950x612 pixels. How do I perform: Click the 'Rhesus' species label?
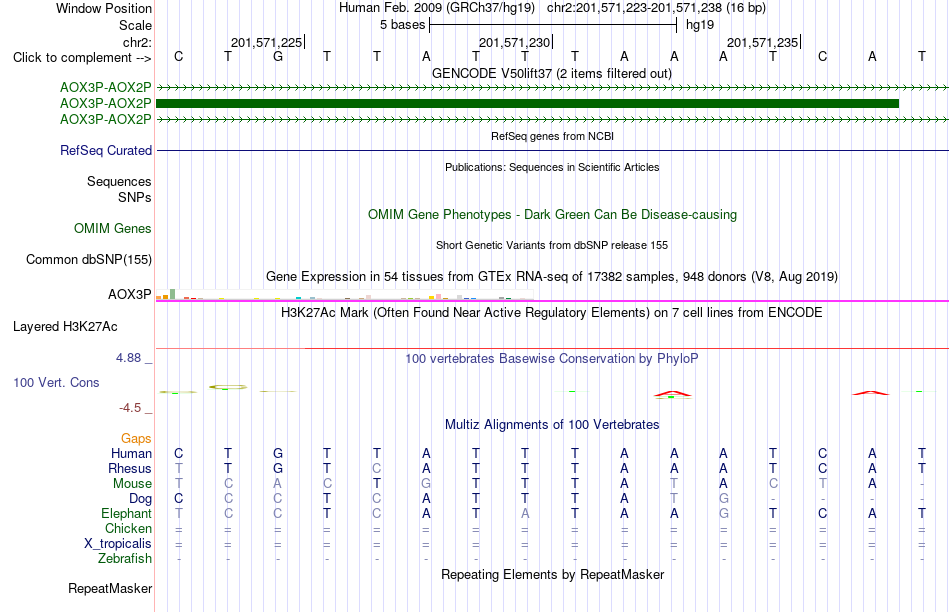pyautogui.click(x=130, y=468)
